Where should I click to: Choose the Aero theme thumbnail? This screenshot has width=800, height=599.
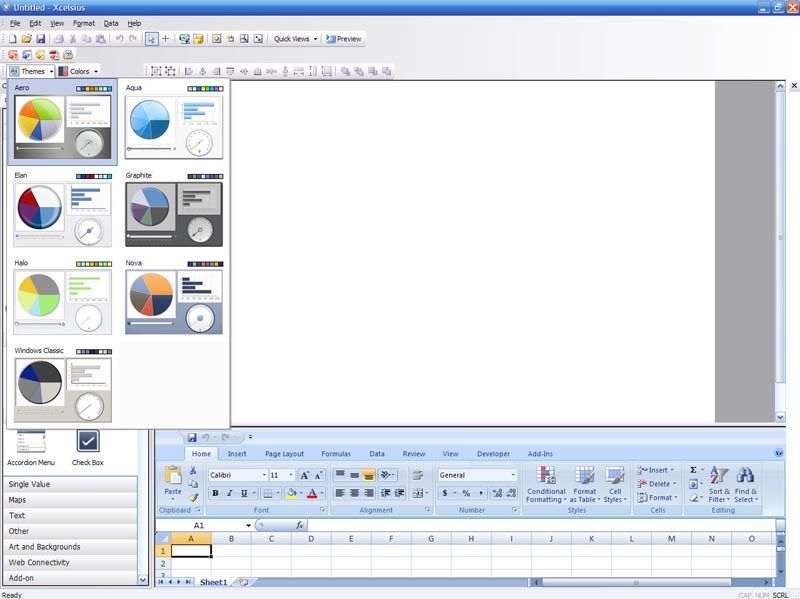click(x=62, y=128)
